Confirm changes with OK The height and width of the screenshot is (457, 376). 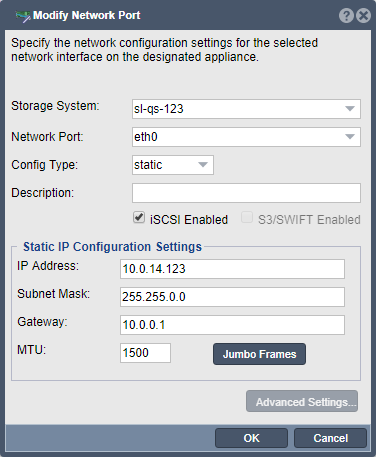pyautogui.click(x=251, y=438)
